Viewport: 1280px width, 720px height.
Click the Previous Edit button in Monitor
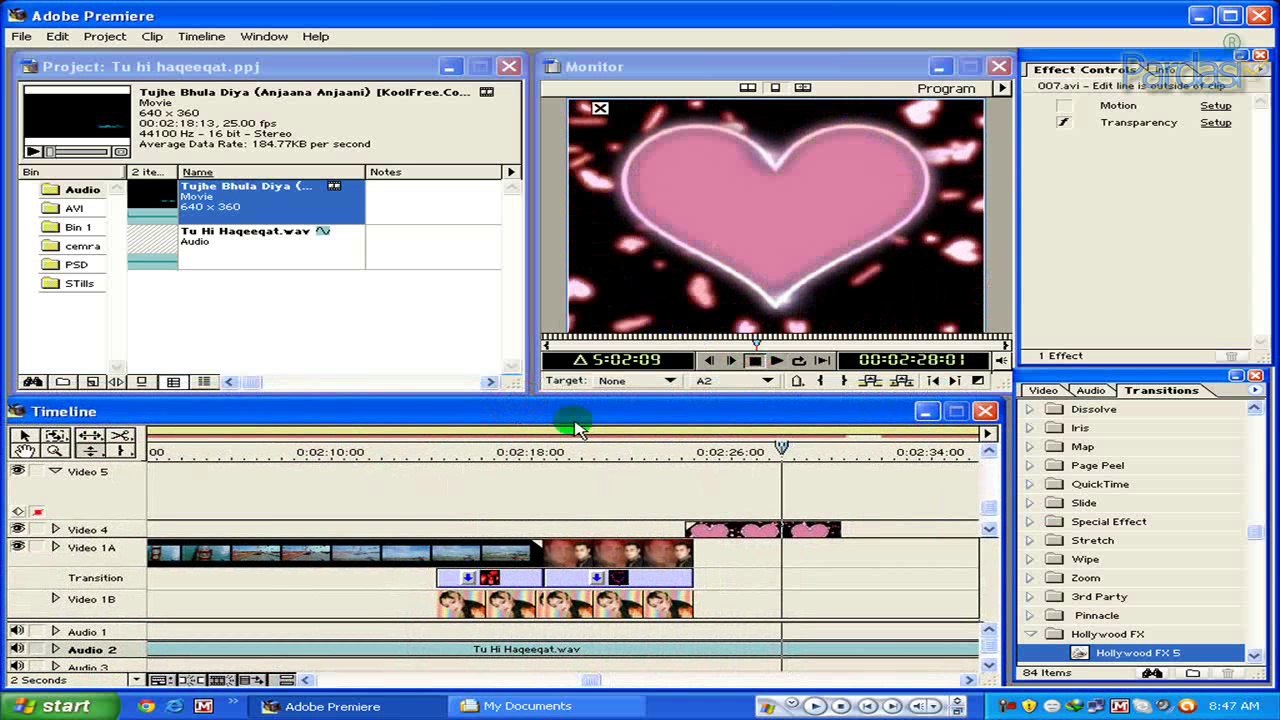click(933, 381)
